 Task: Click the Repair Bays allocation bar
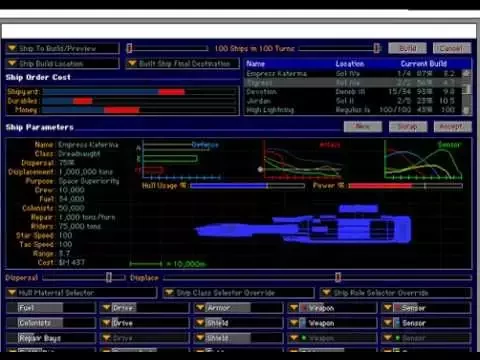(51, 338)
